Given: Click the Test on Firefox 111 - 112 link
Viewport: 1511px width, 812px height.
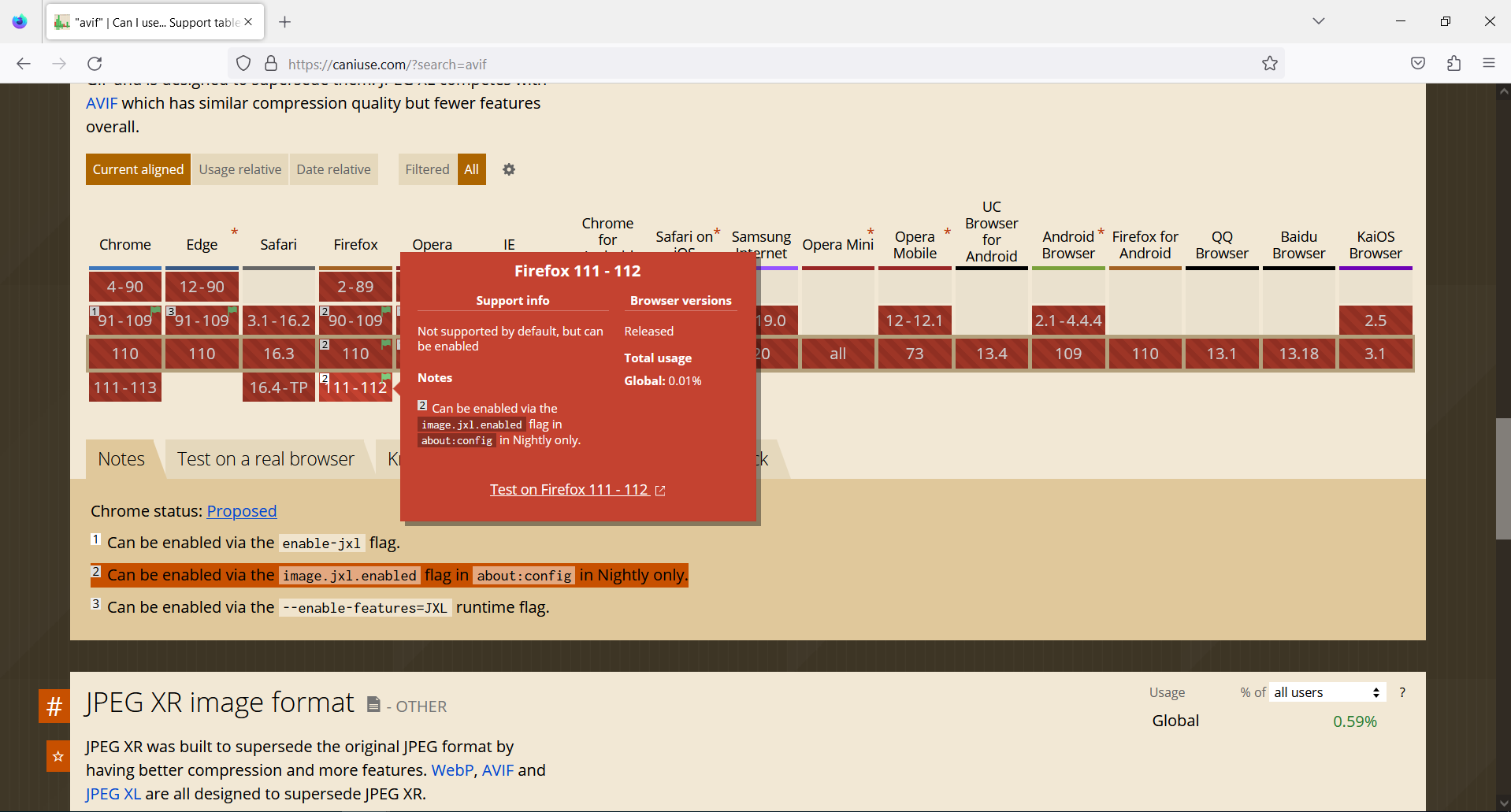Looking at the screenshot, I should click(x=569, y=489).
